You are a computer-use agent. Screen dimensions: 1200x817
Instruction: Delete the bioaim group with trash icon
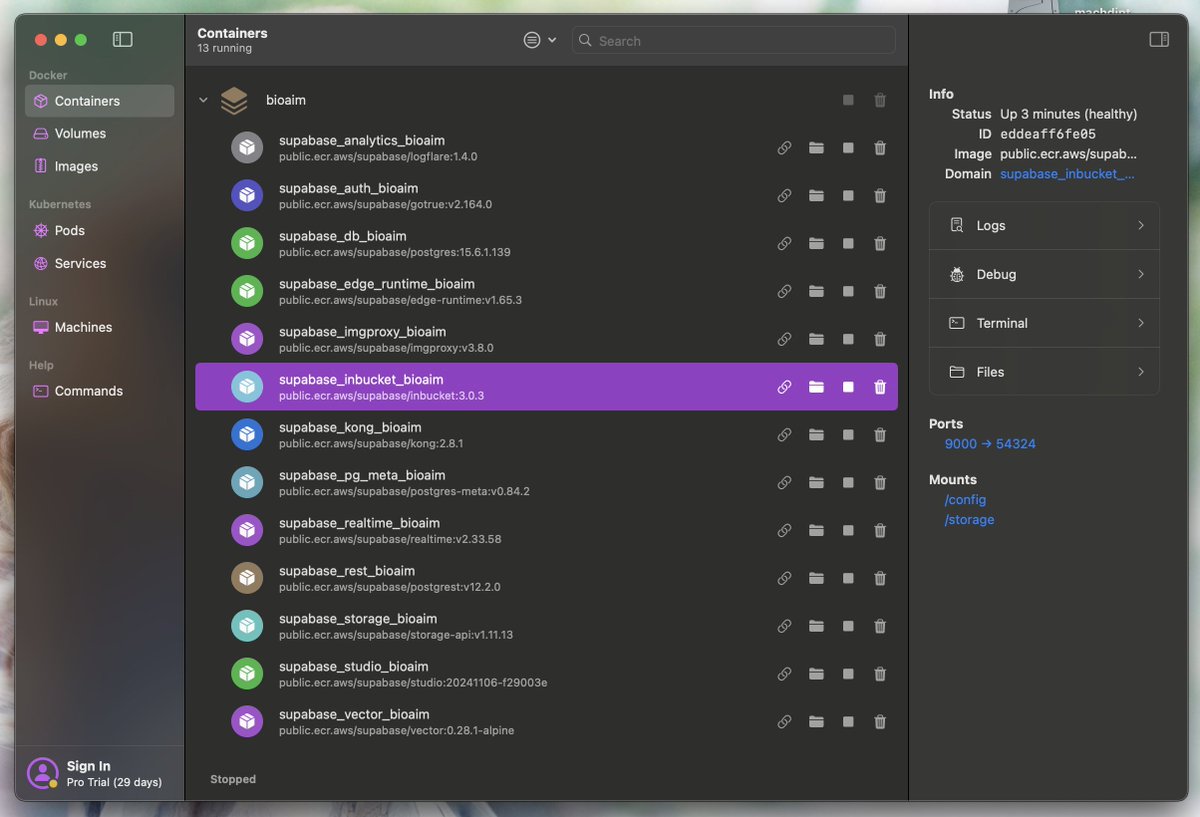[880, 100]
